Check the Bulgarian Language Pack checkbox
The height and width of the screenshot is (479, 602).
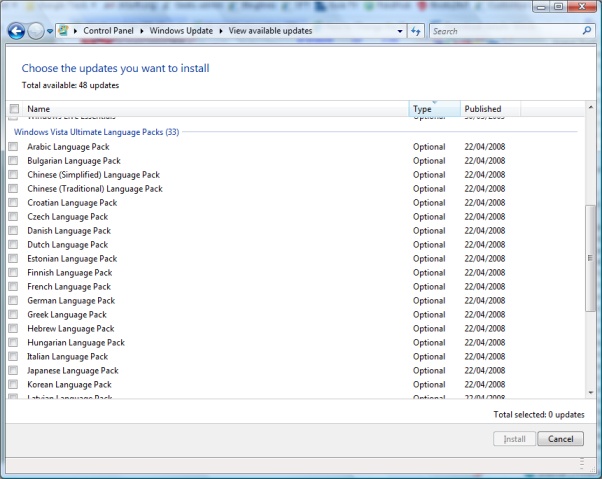point(13,160)
